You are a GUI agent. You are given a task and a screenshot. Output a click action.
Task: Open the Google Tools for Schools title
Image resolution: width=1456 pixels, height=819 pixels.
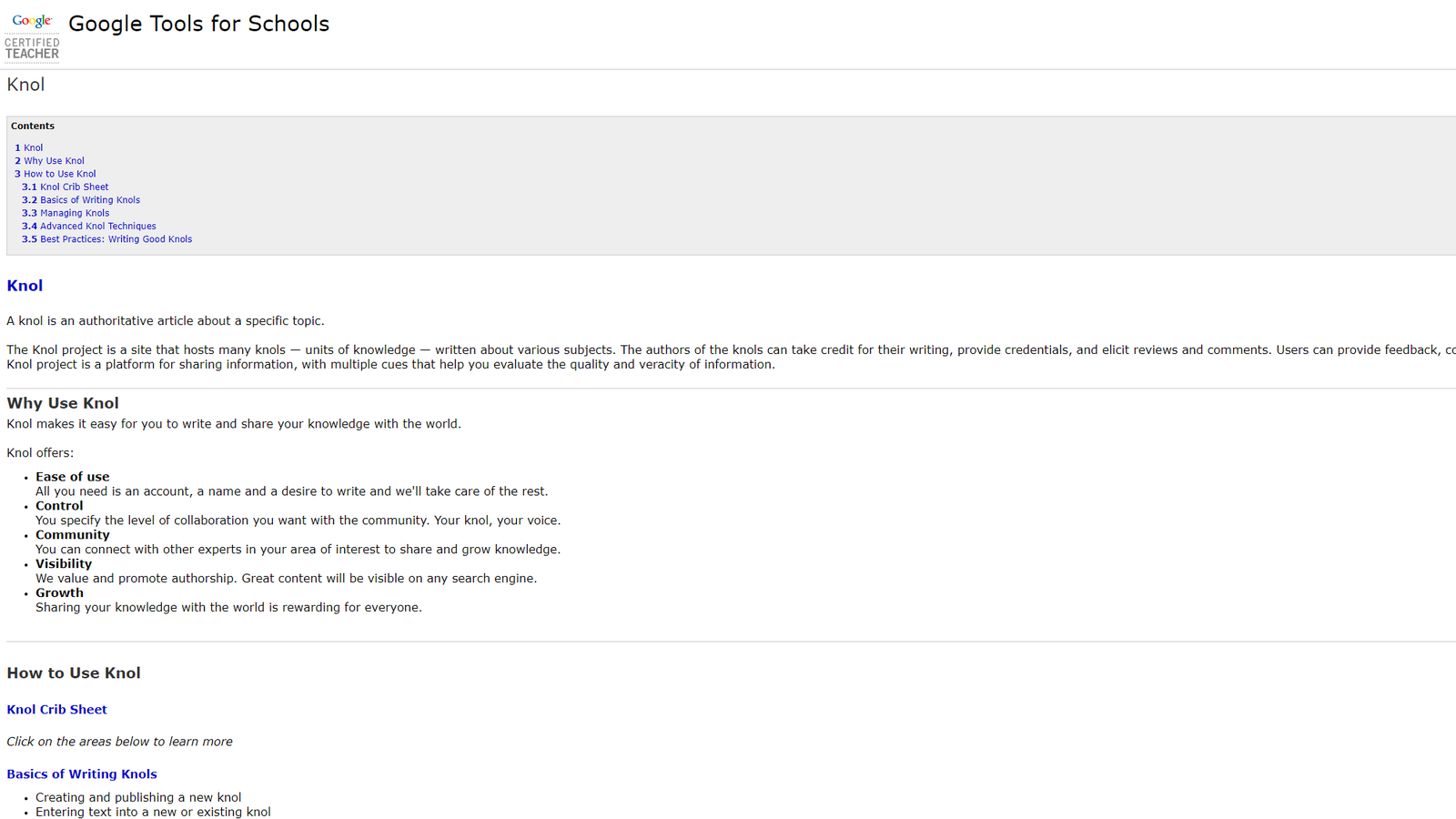click(x=198, y=24)
